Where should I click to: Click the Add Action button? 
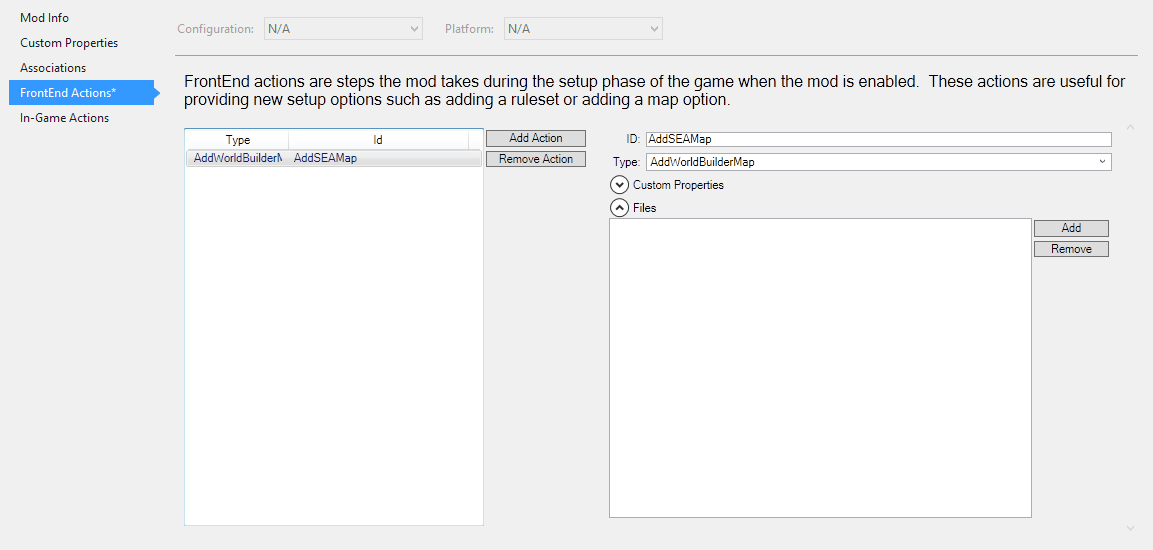pyautogui.click(x=535, y=138)
